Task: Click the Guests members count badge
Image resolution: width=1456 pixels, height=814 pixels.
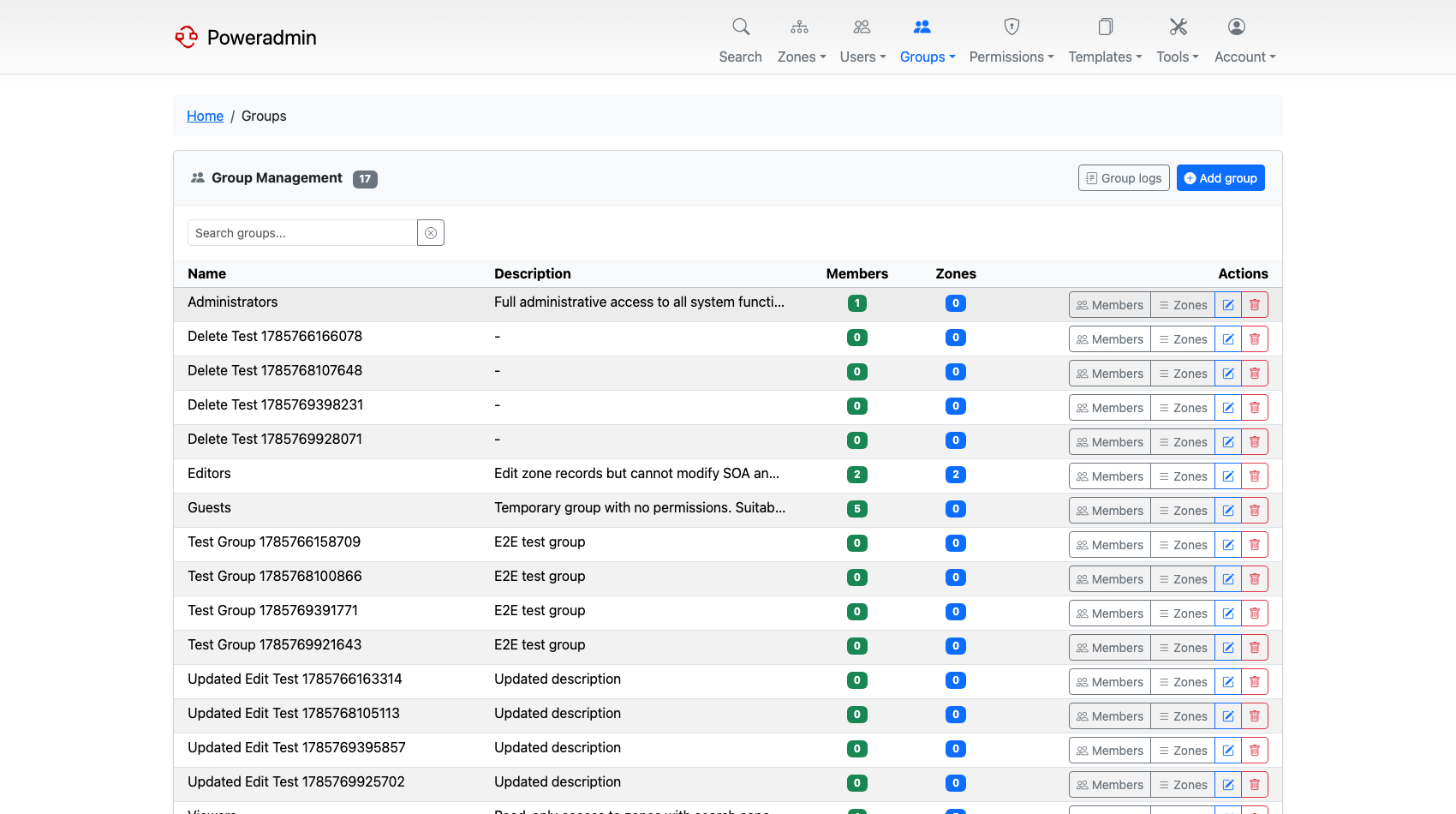Action: (x=857, y=509)
